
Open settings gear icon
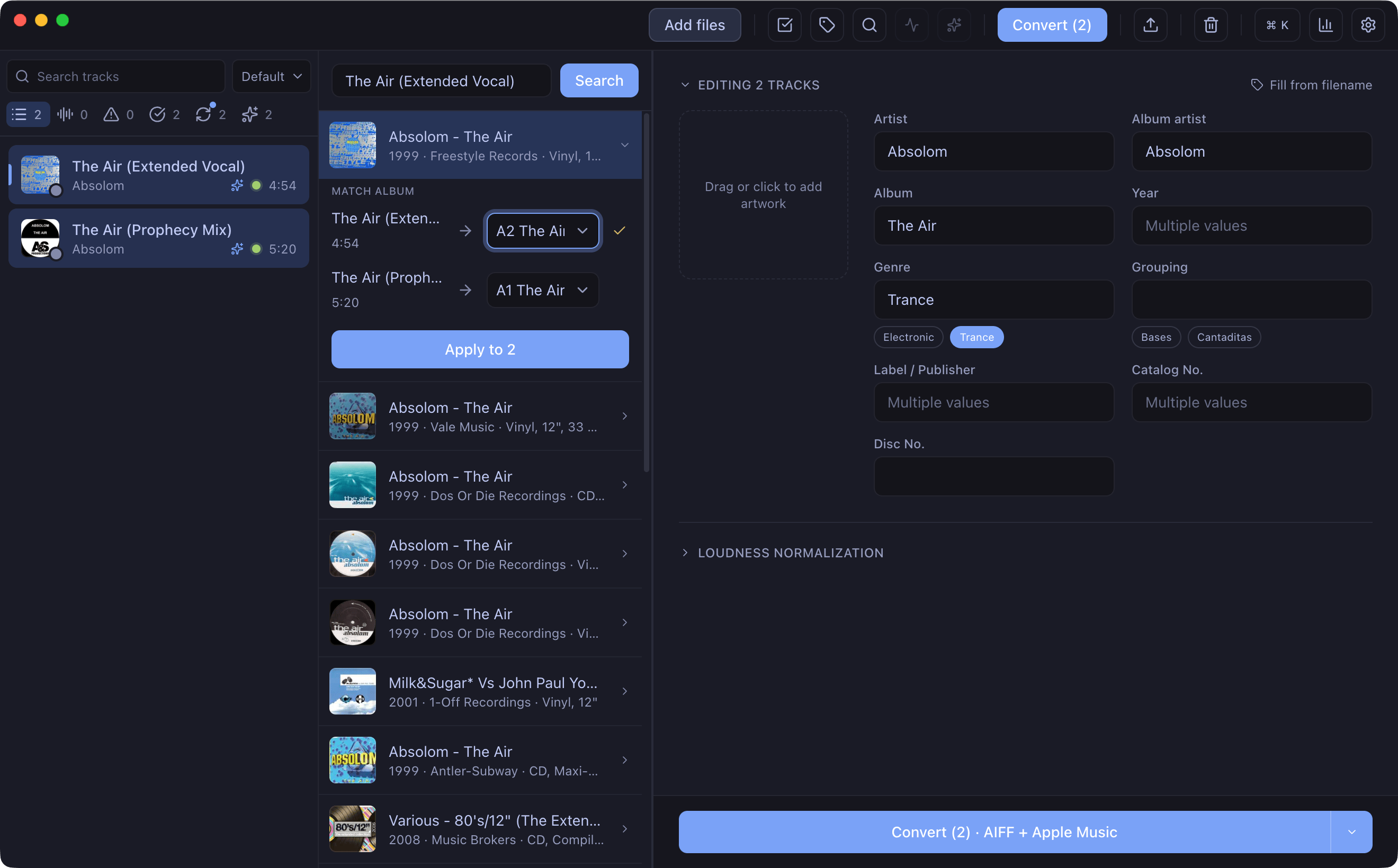point(1368,25)
